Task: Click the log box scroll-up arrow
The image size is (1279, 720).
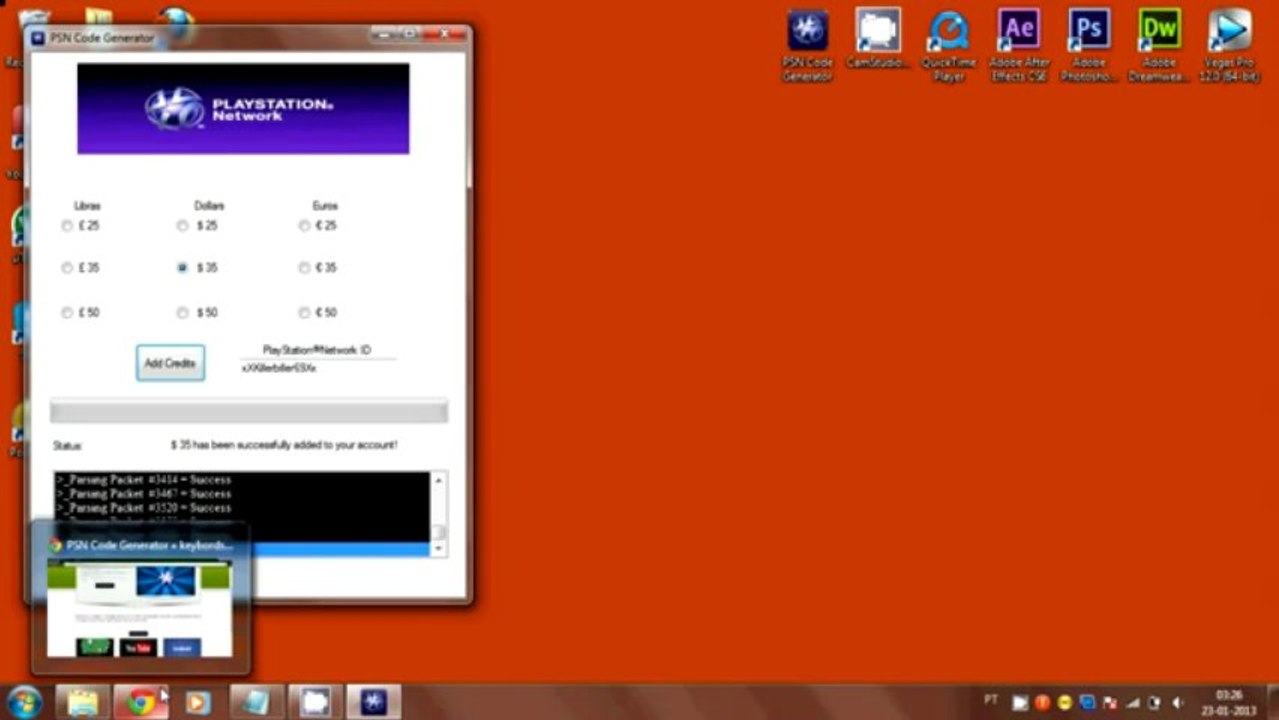Action: [x=438, y=480]
